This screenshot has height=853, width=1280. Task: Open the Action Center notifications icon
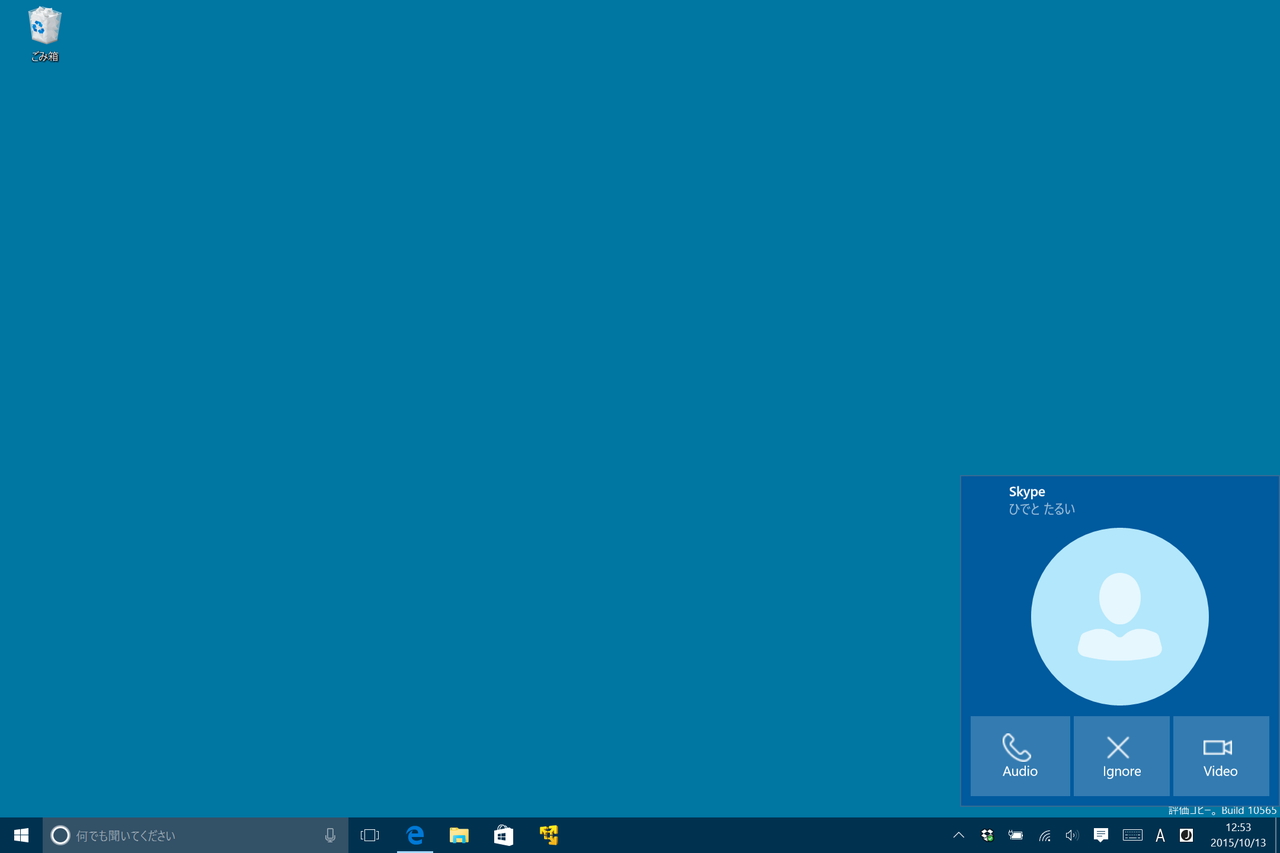[x=1101, y=835]
